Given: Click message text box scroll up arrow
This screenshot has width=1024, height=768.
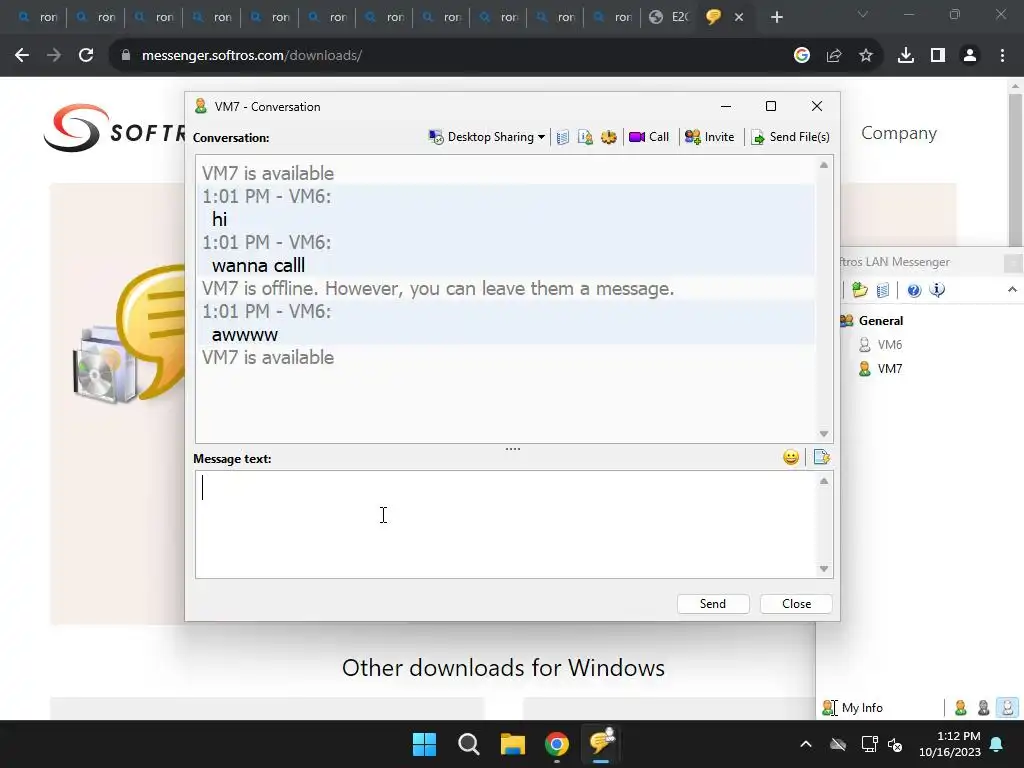Looking at the screenshot, I should (824, 481).
